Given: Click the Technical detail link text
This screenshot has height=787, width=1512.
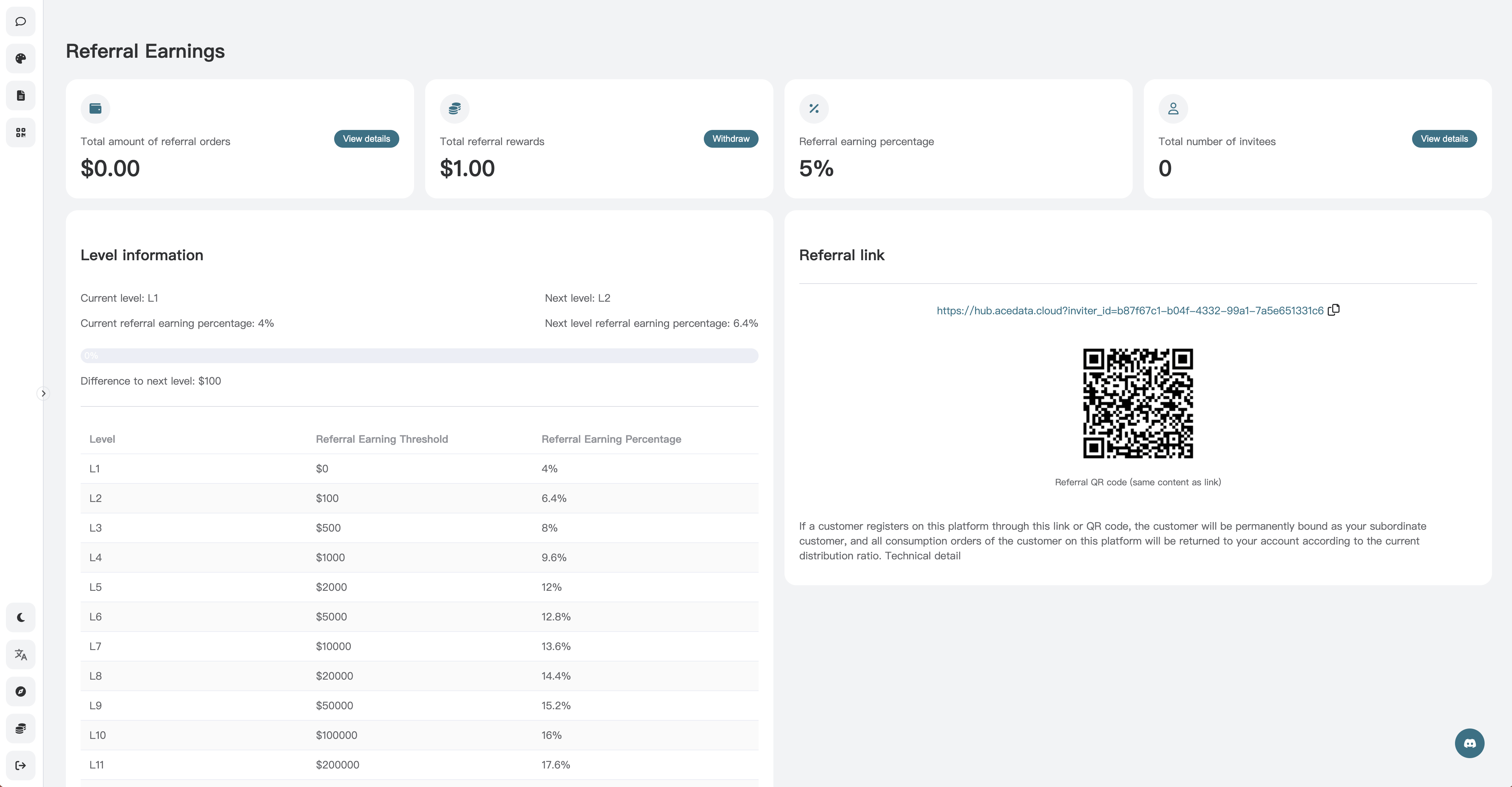Looking at the screenshot, I should click(923, 556).
